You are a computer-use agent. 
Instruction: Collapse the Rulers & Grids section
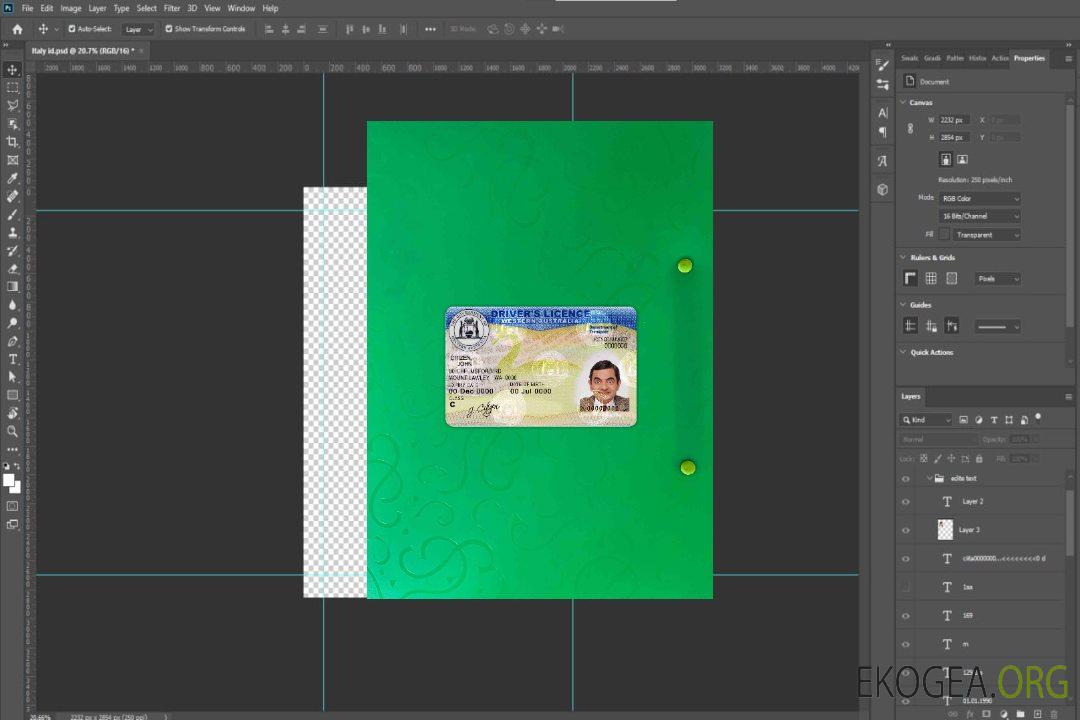[x=903, y=258]
